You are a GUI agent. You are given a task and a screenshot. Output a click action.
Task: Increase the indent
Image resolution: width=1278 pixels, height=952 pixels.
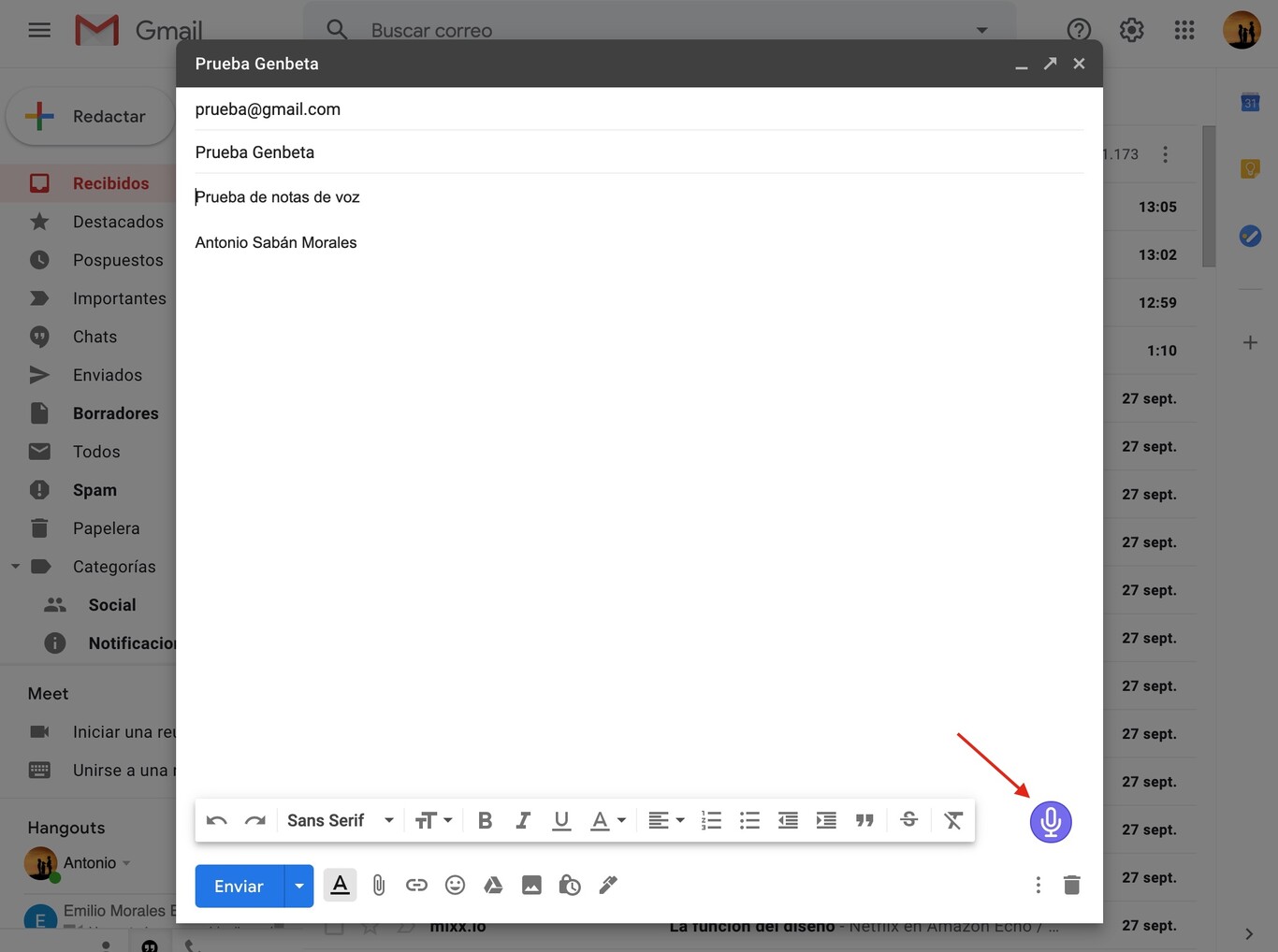(826, 820)
